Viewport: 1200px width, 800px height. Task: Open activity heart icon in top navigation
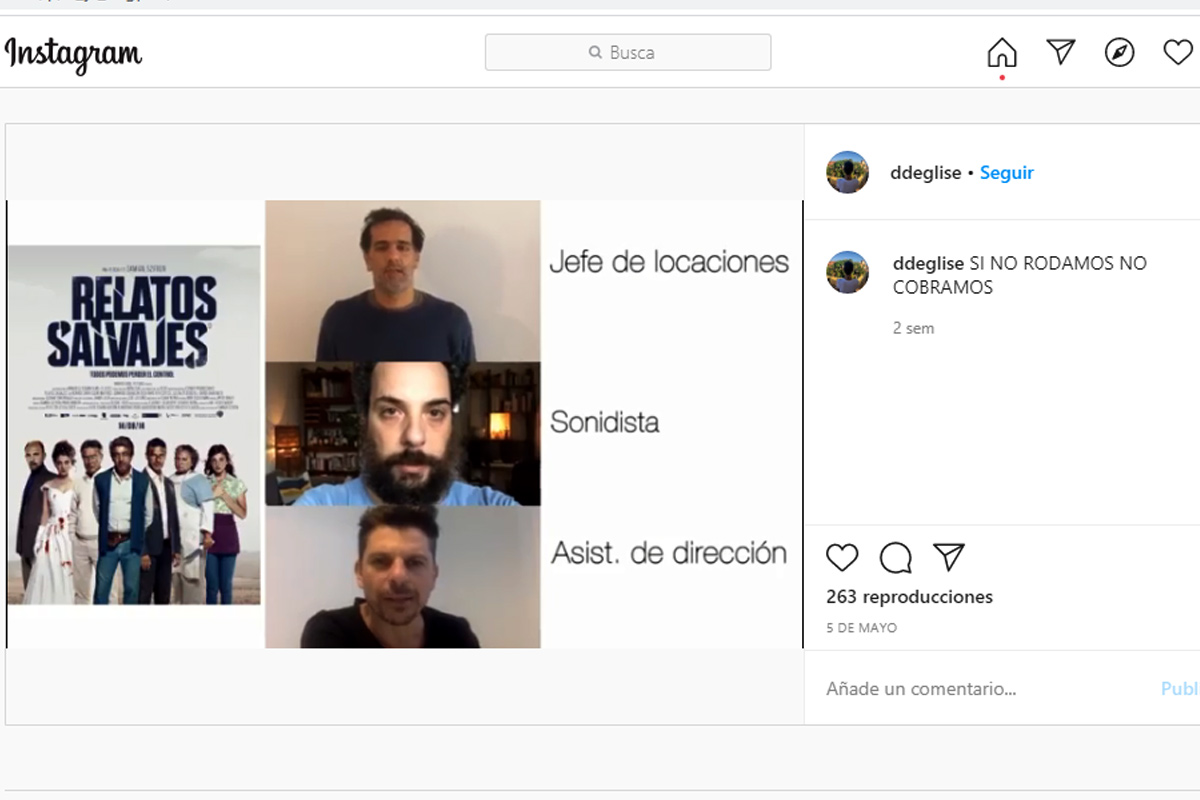point(1177,52)
